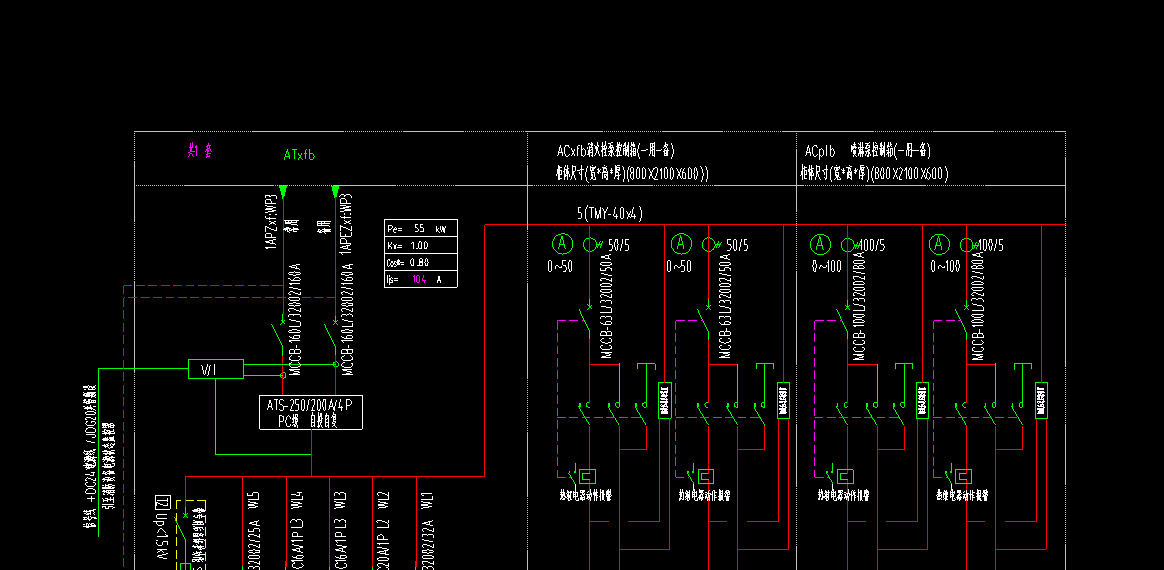Click the yellow dashed surge protector box
This screenshot has width=1164, height=570.
191,535
